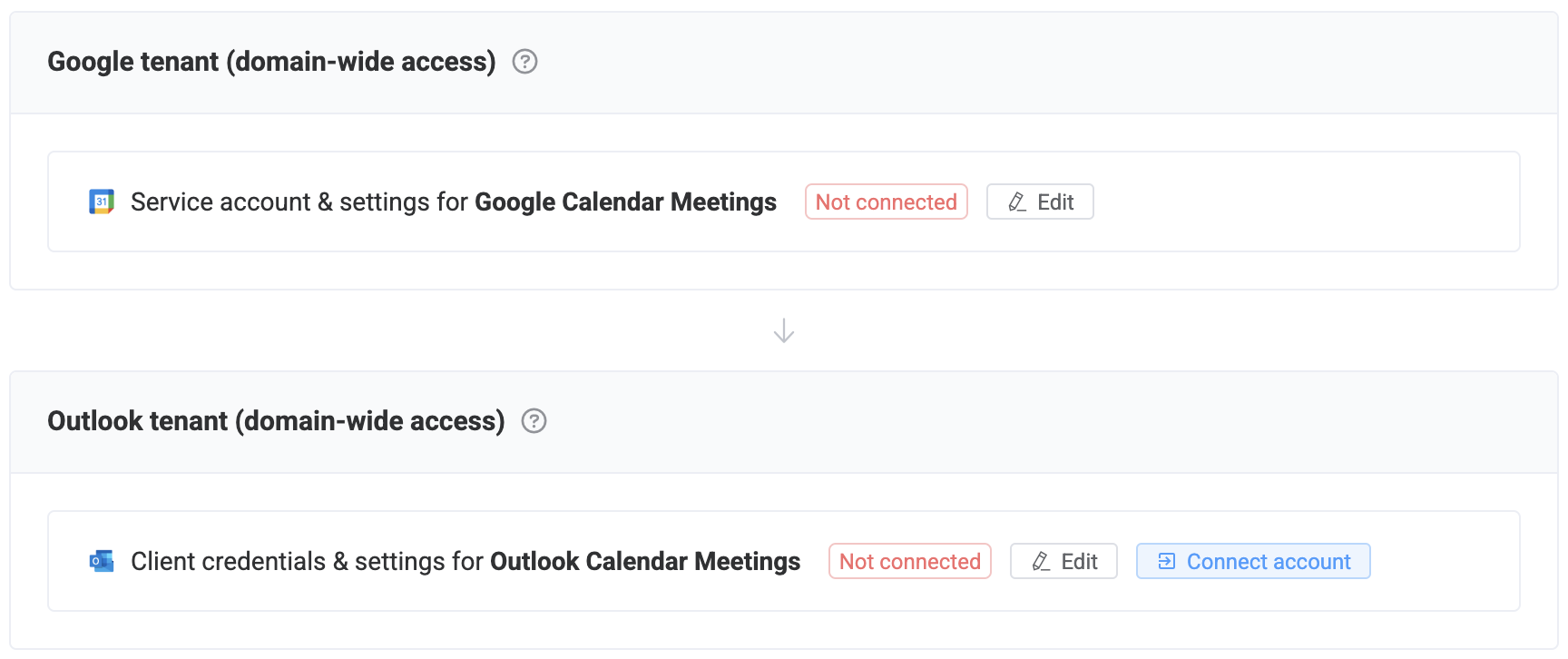Click the help icon beside Outlook tenant heading

click(534, 421)
